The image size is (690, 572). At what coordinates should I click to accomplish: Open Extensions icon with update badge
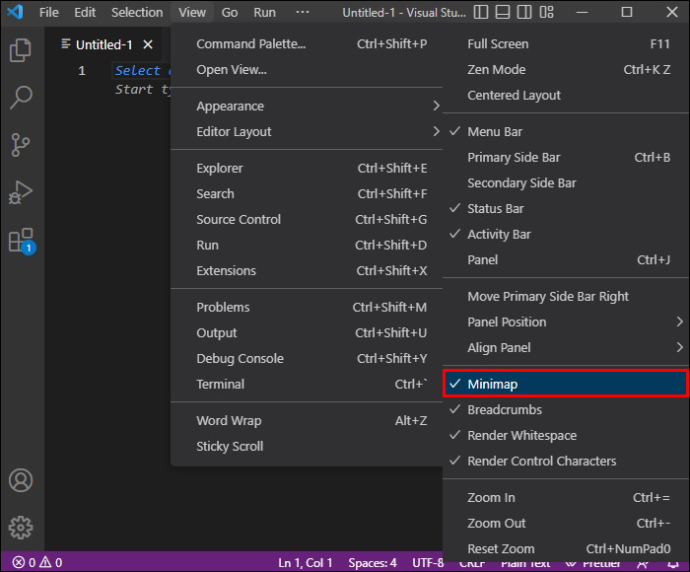click(x=22, y=241)
